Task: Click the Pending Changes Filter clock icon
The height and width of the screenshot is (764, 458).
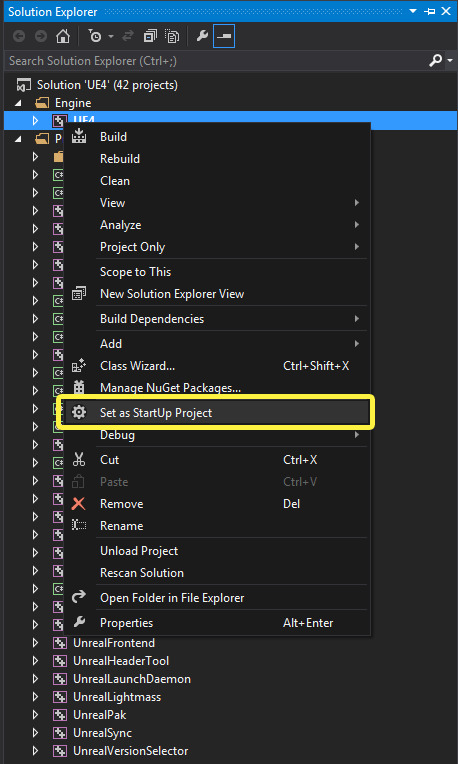Action: tap(95, 37)
